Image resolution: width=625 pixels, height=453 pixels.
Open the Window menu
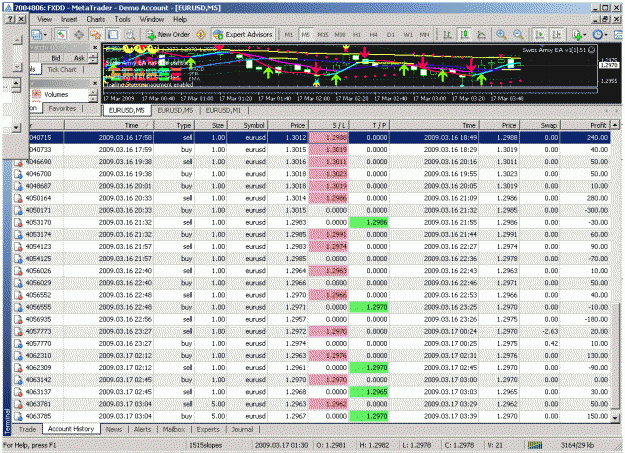[152, 19]
